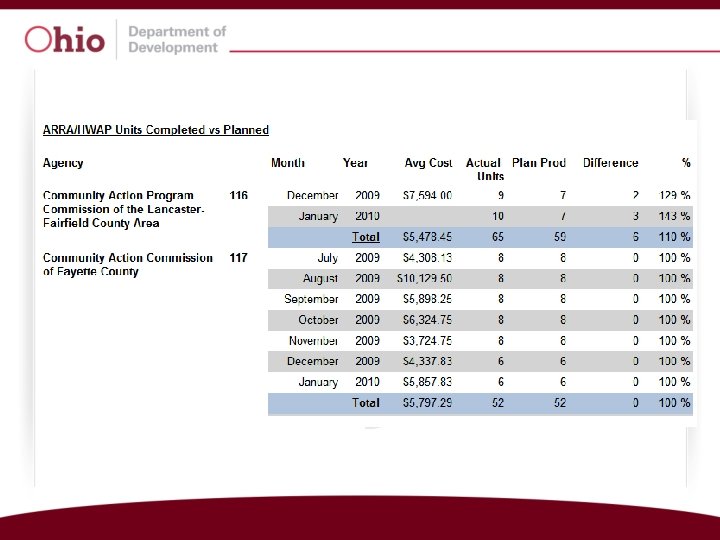Click the Actual Units column header

(x=485, y=169)
